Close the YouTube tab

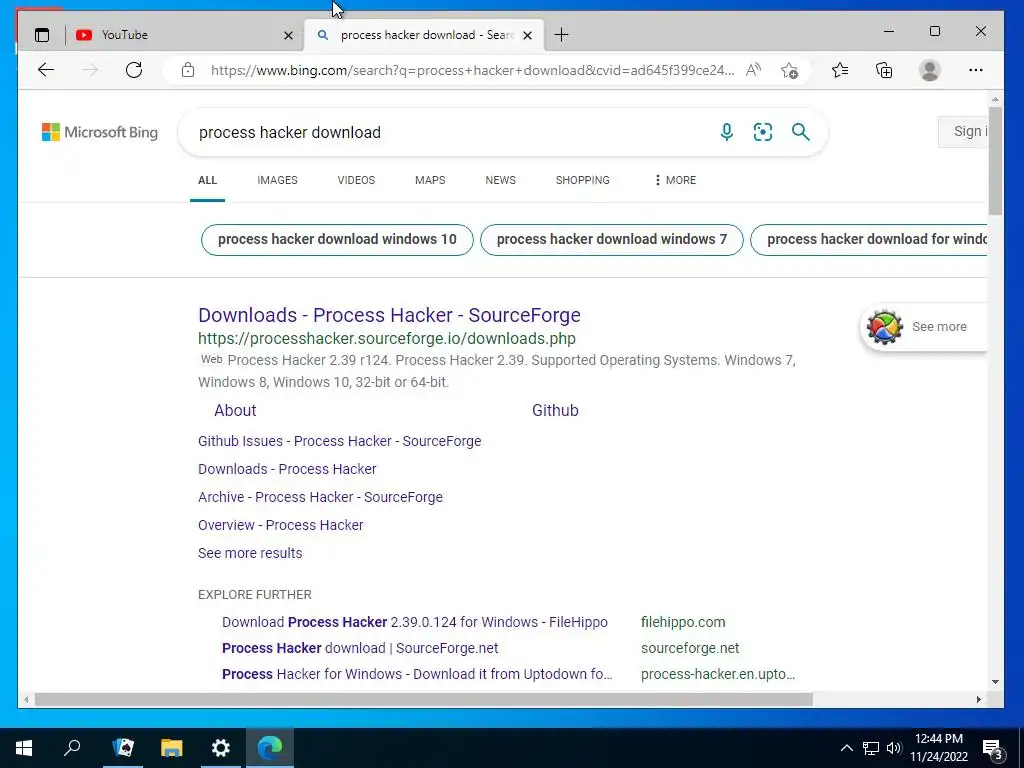point(288,35)
